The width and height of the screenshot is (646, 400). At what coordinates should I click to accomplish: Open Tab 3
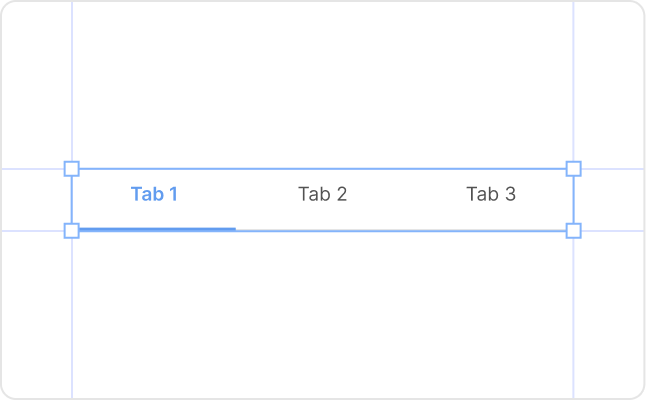[x=491, y=194]
